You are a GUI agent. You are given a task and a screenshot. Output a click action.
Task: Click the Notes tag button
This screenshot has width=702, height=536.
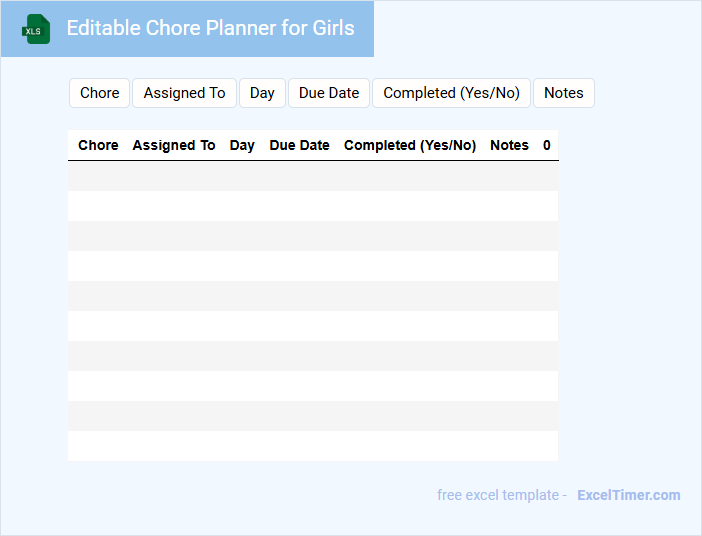563,93
